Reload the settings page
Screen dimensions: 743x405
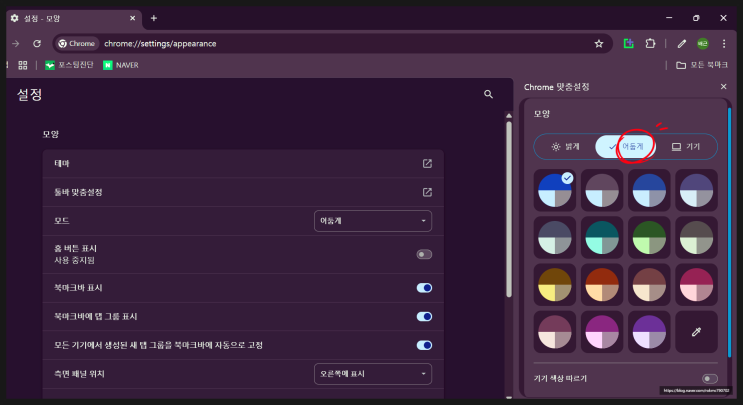click(x=37, y=44)
